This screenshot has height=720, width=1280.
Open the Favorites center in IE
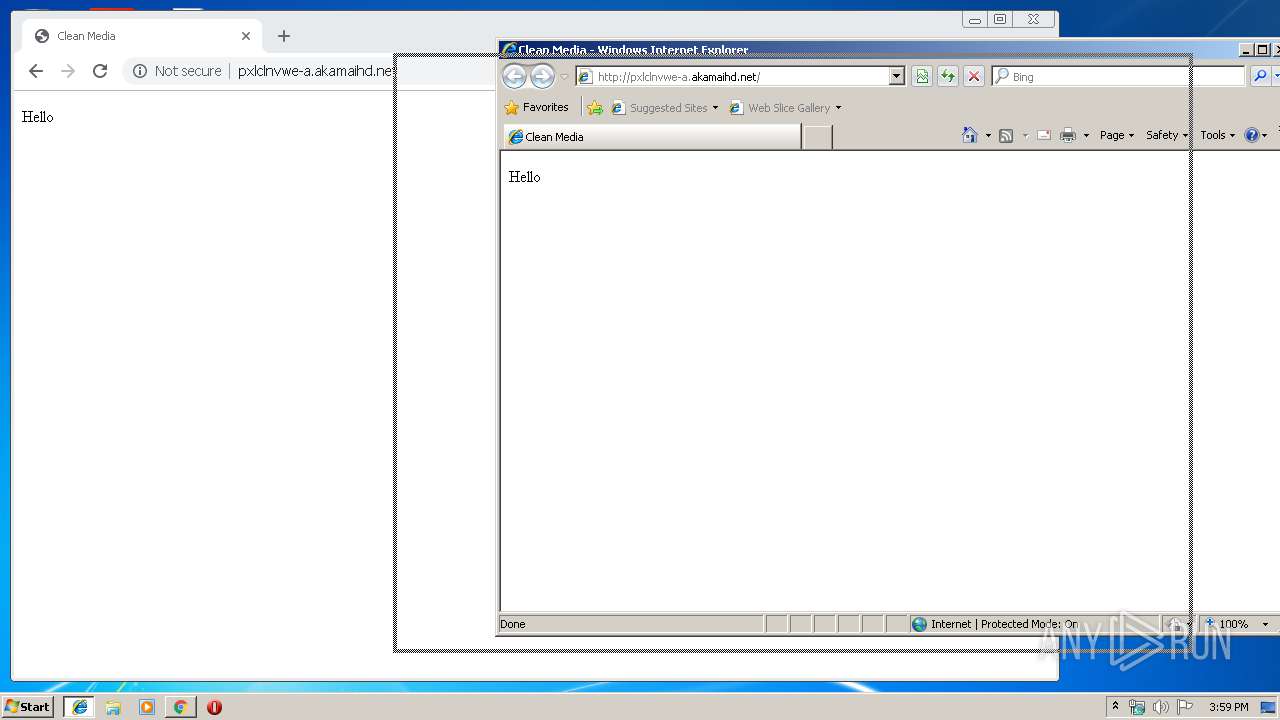tap(537, 107)
